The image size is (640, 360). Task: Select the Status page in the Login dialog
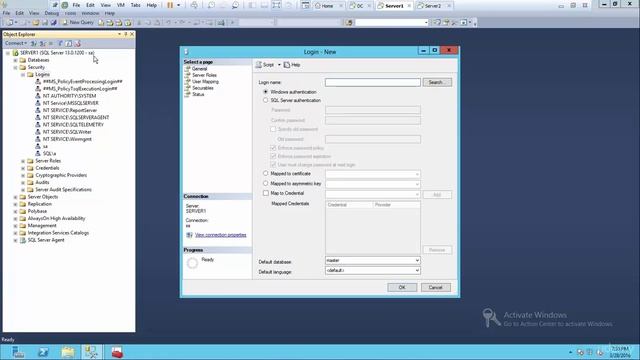pyautogui.click(x=198, y=94)
